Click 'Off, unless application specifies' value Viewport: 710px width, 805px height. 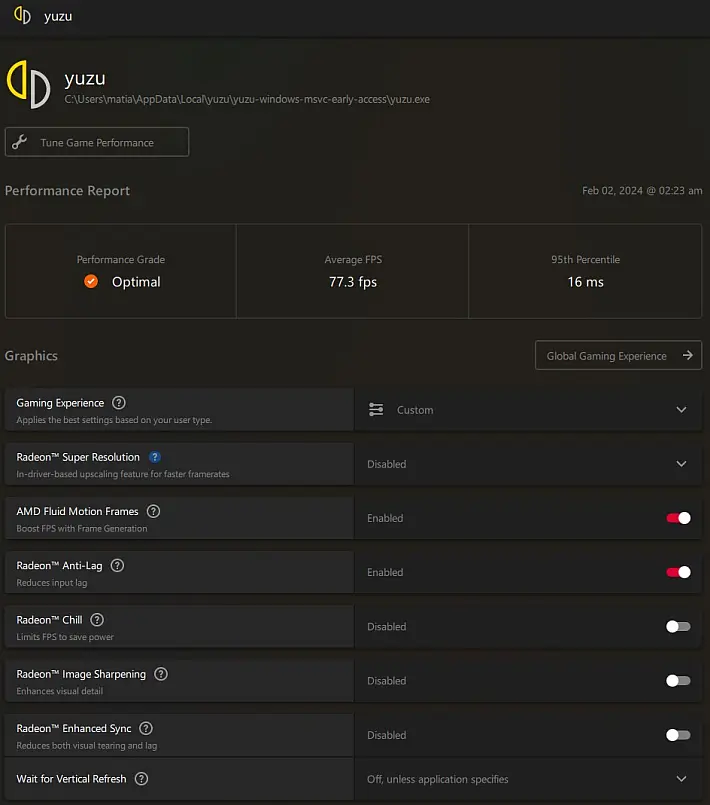437,779
